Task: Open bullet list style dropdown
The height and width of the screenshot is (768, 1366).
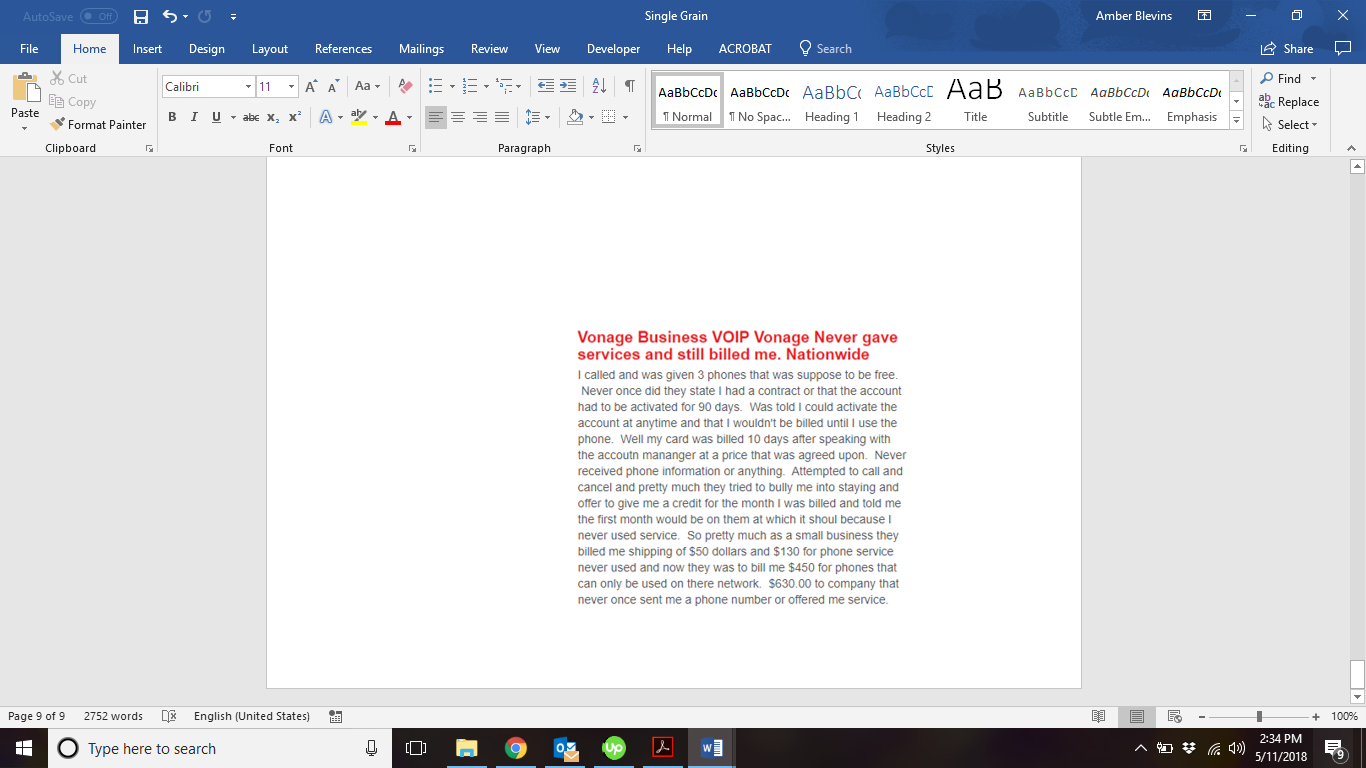Action: 452,87
